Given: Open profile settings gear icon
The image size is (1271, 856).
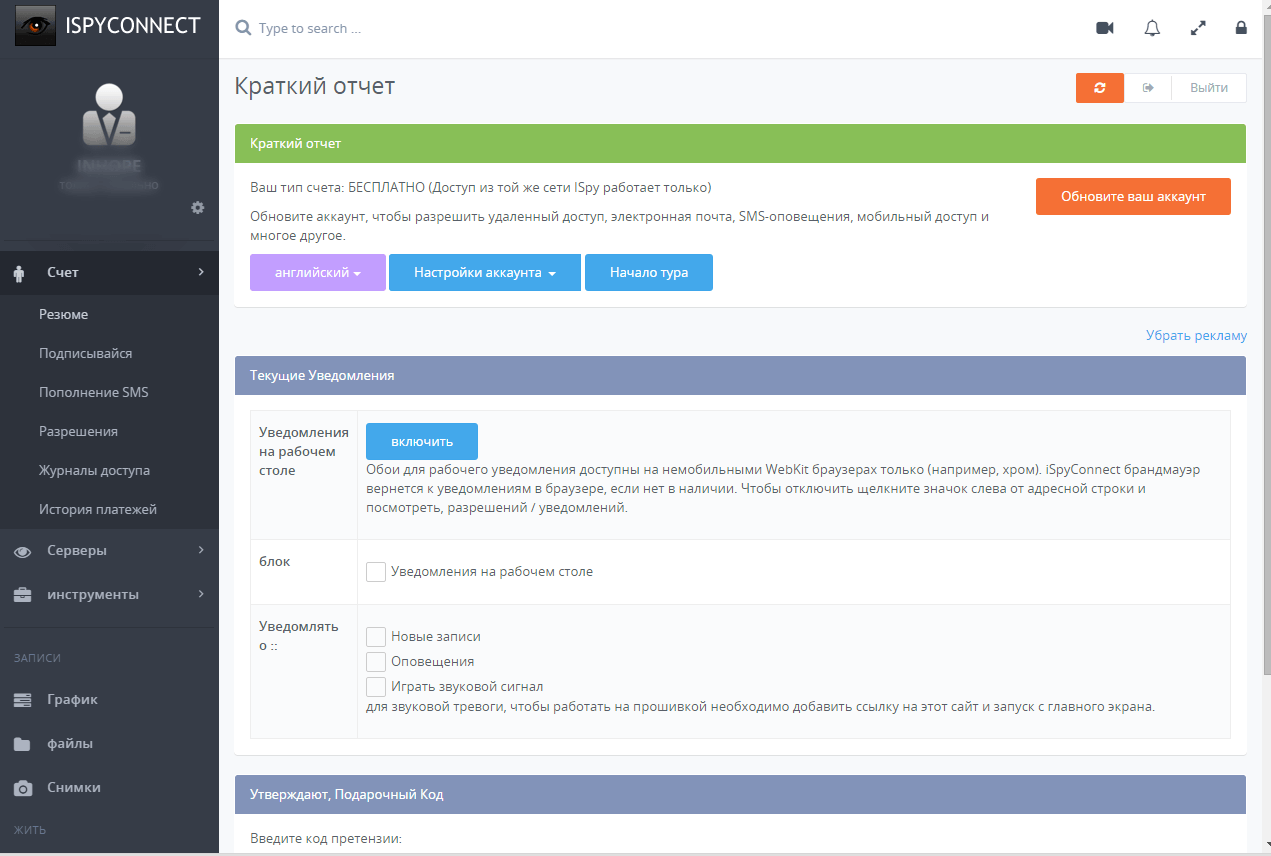Looking at the screenshot, I should point(198,207).
